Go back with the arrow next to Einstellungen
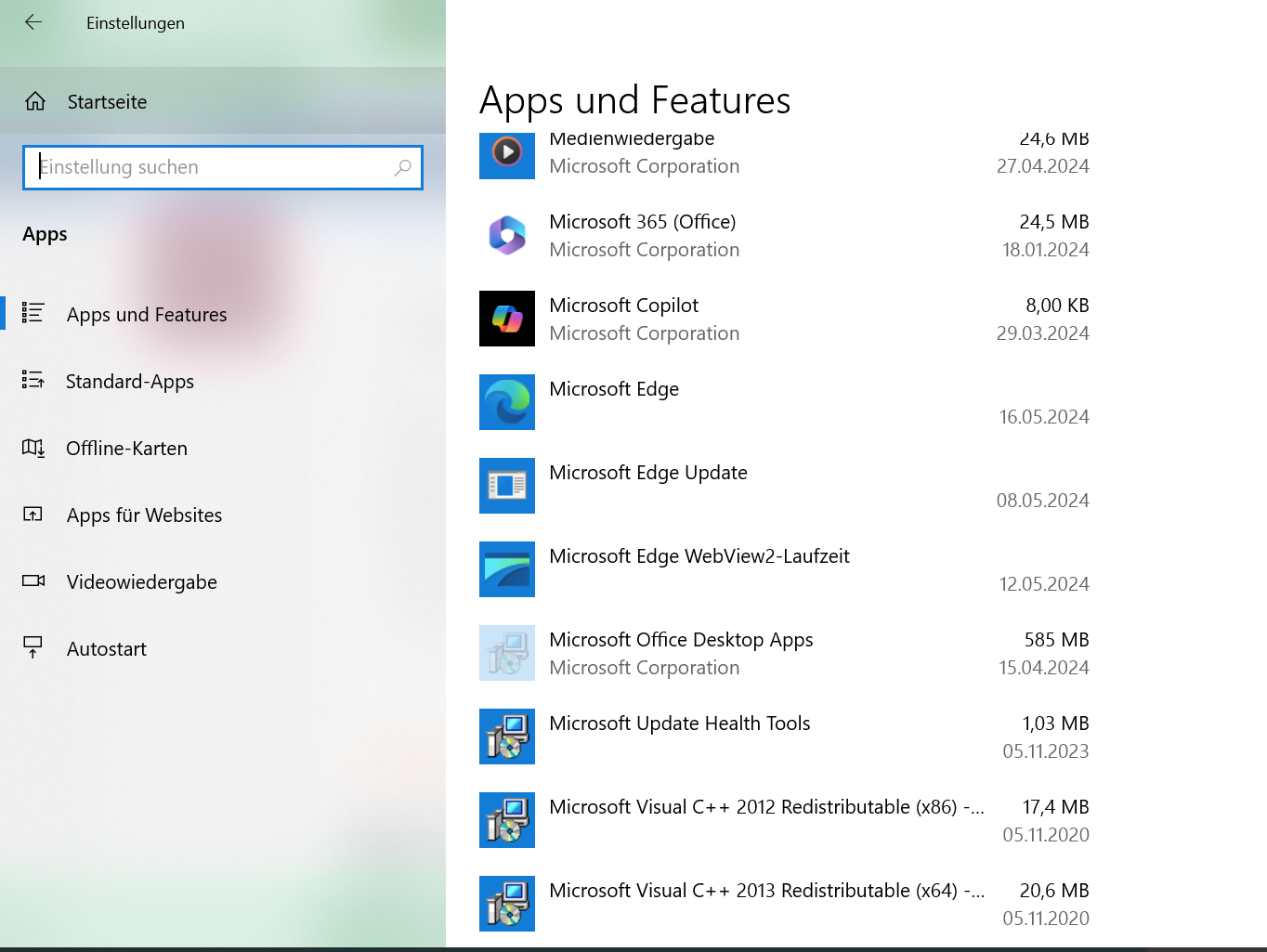The height and width of the screenshot is (952, 1267). 33,22
